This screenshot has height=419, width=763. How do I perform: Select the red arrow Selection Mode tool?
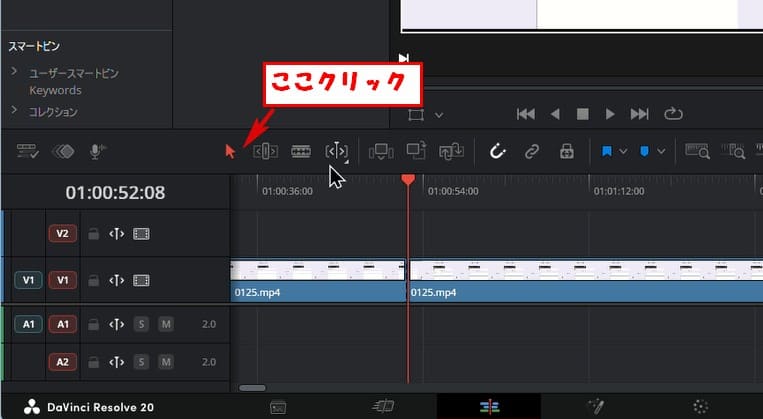[231, 151]
